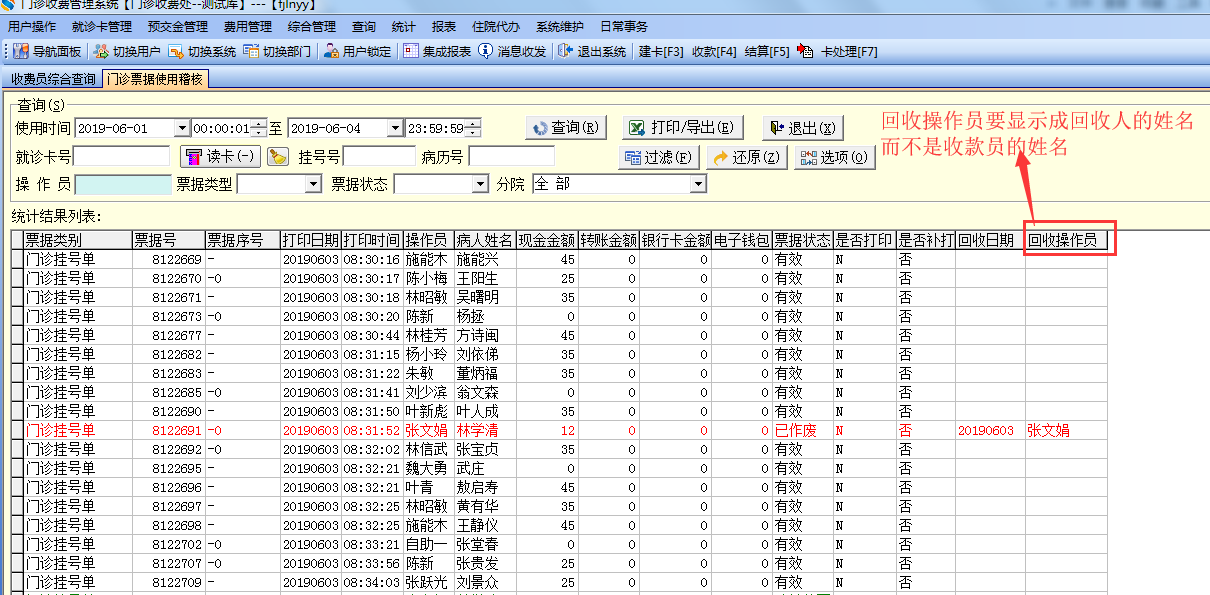The image size is (1210, 595).
Task: Open the 用户操作 menu
Action: coord(32,27)
